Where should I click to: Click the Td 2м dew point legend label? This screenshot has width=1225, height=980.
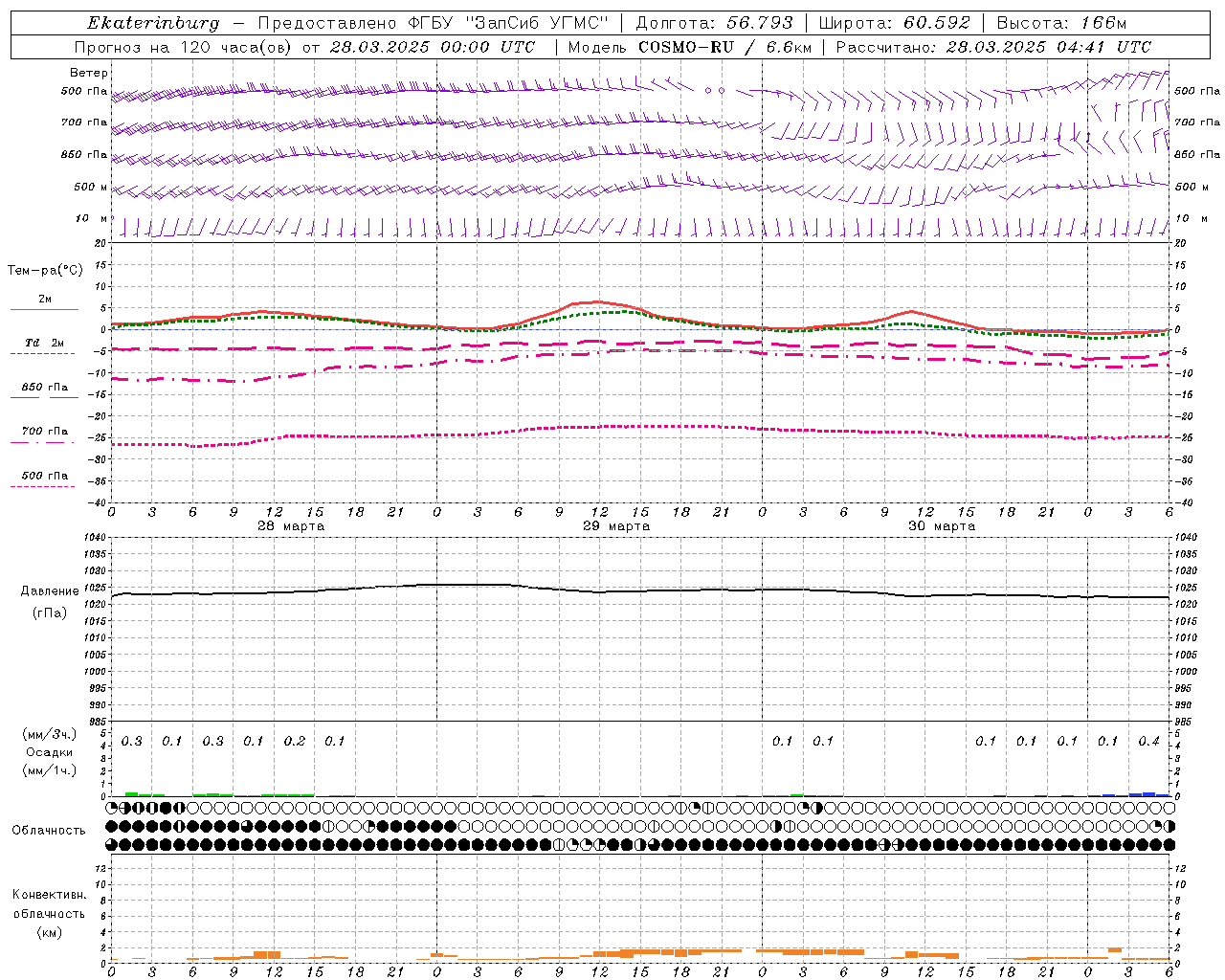(x=44, y=343)
